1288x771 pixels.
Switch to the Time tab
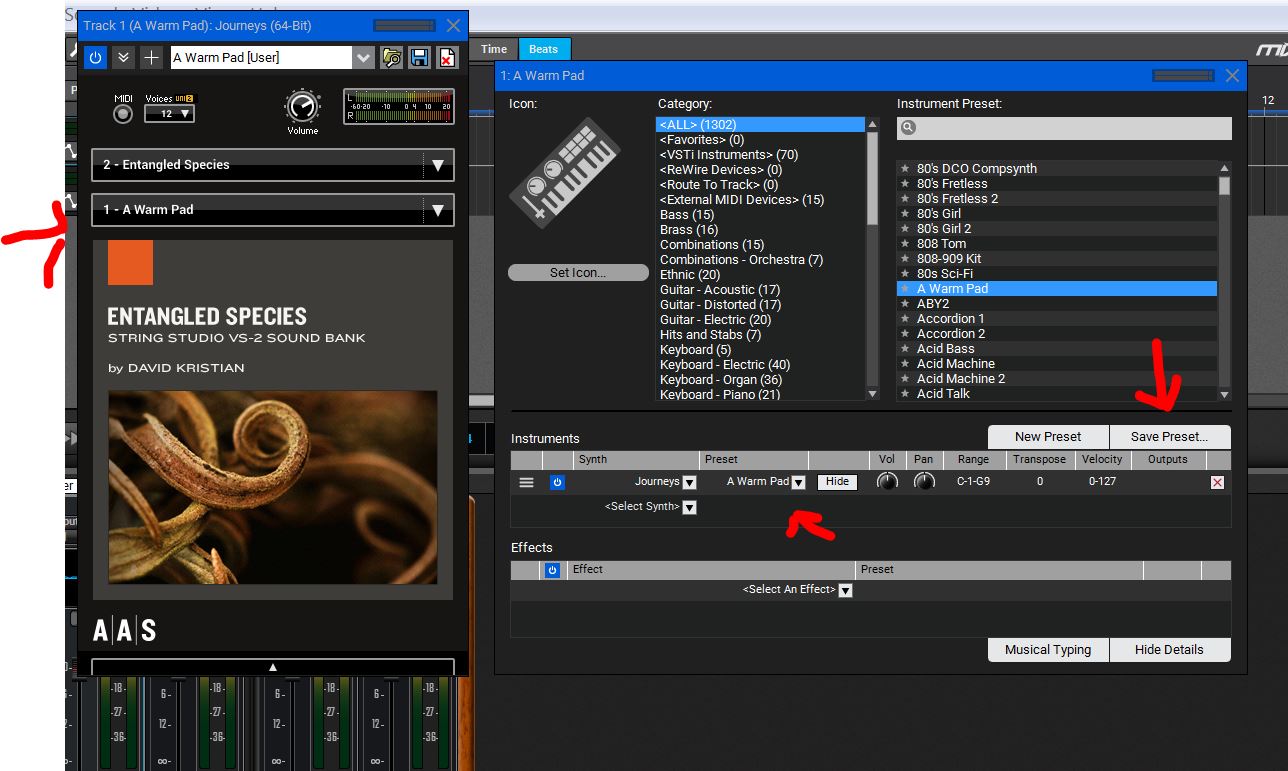[494, 49]
